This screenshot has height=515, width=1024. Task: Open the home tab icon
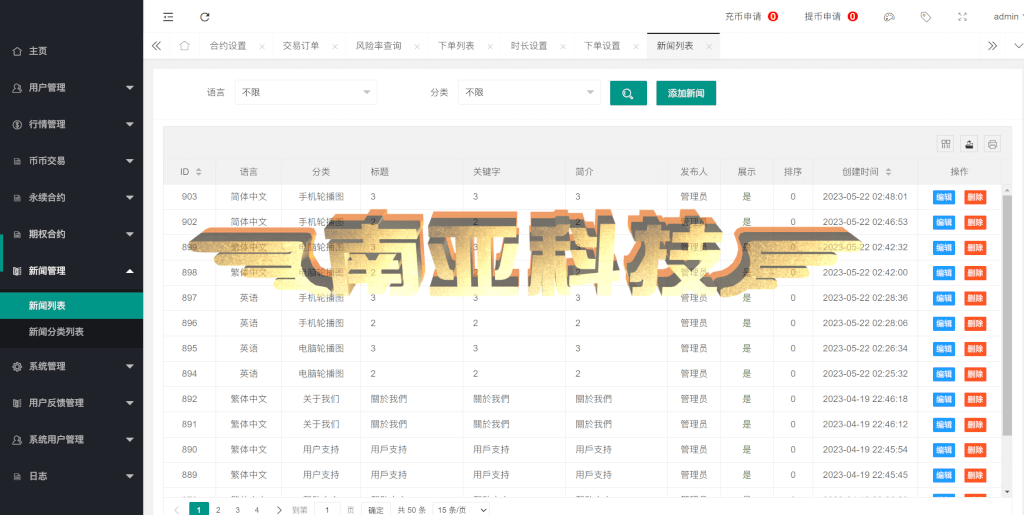coord(184,46)
